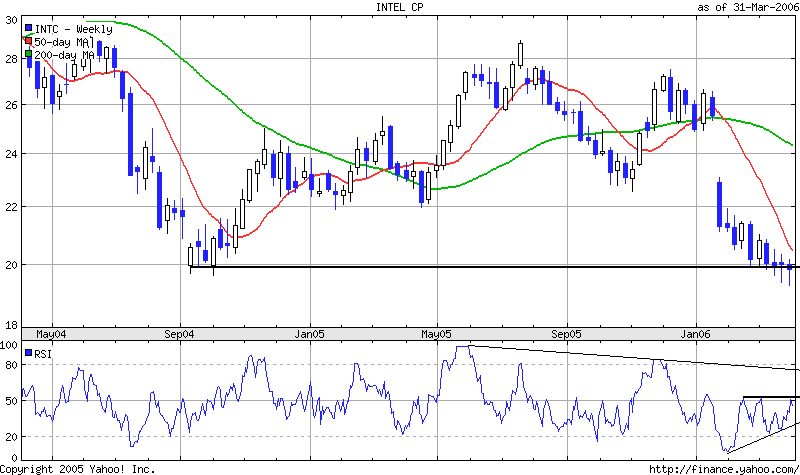The height and width of the screenshot is (475, 800).
Task: Click the price axis value 18
Action: (11, 325)
